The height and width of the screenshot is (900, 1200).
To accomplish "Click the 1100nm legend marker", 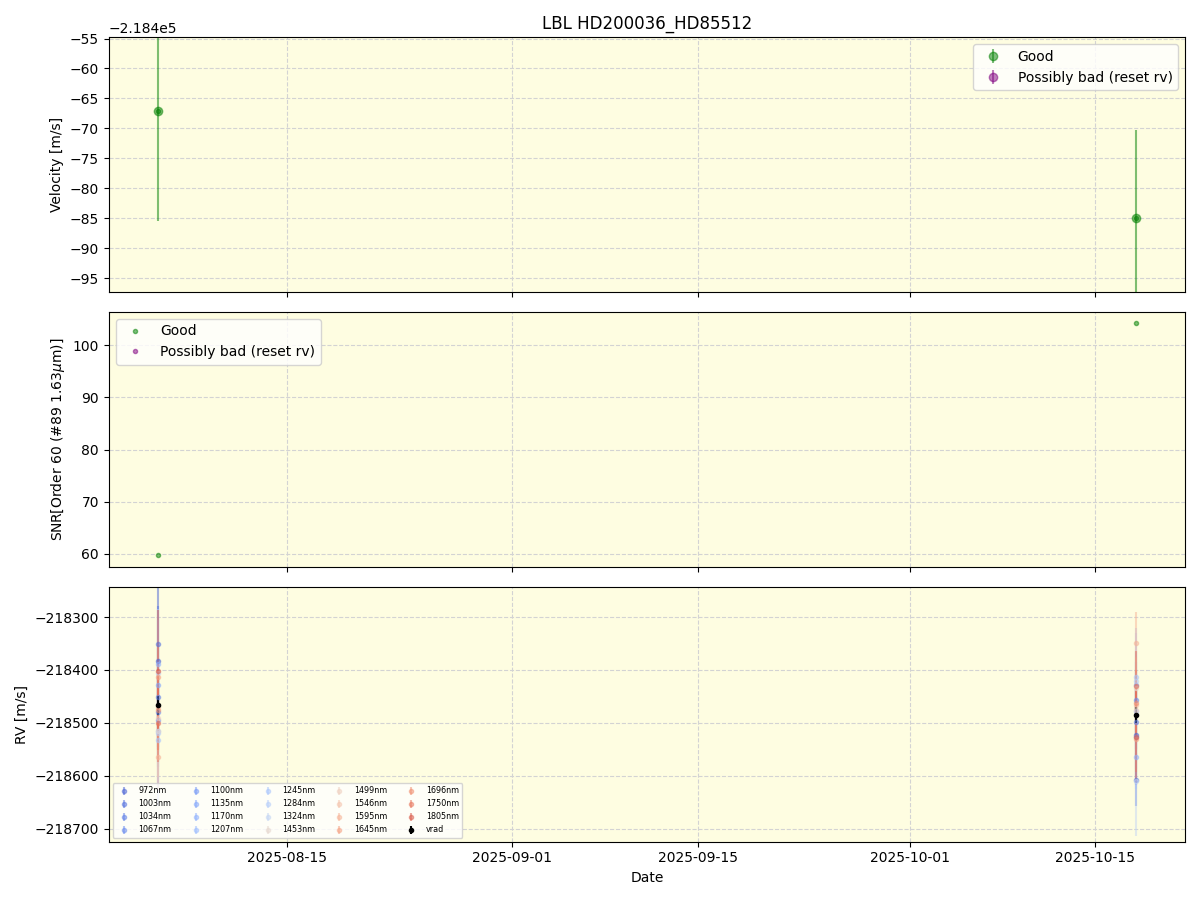I will coord(196,791).
